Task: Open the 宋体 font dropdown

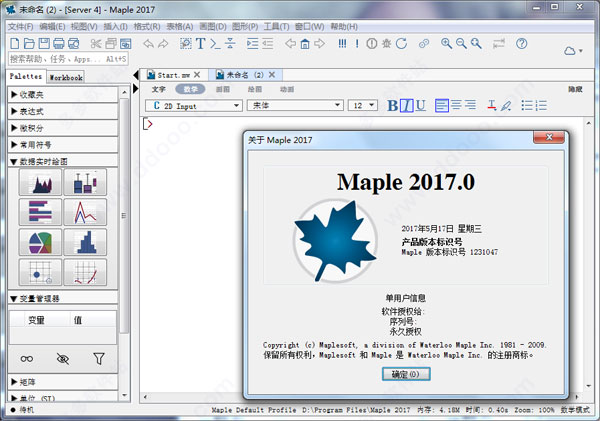Action: tap(295, 105)
